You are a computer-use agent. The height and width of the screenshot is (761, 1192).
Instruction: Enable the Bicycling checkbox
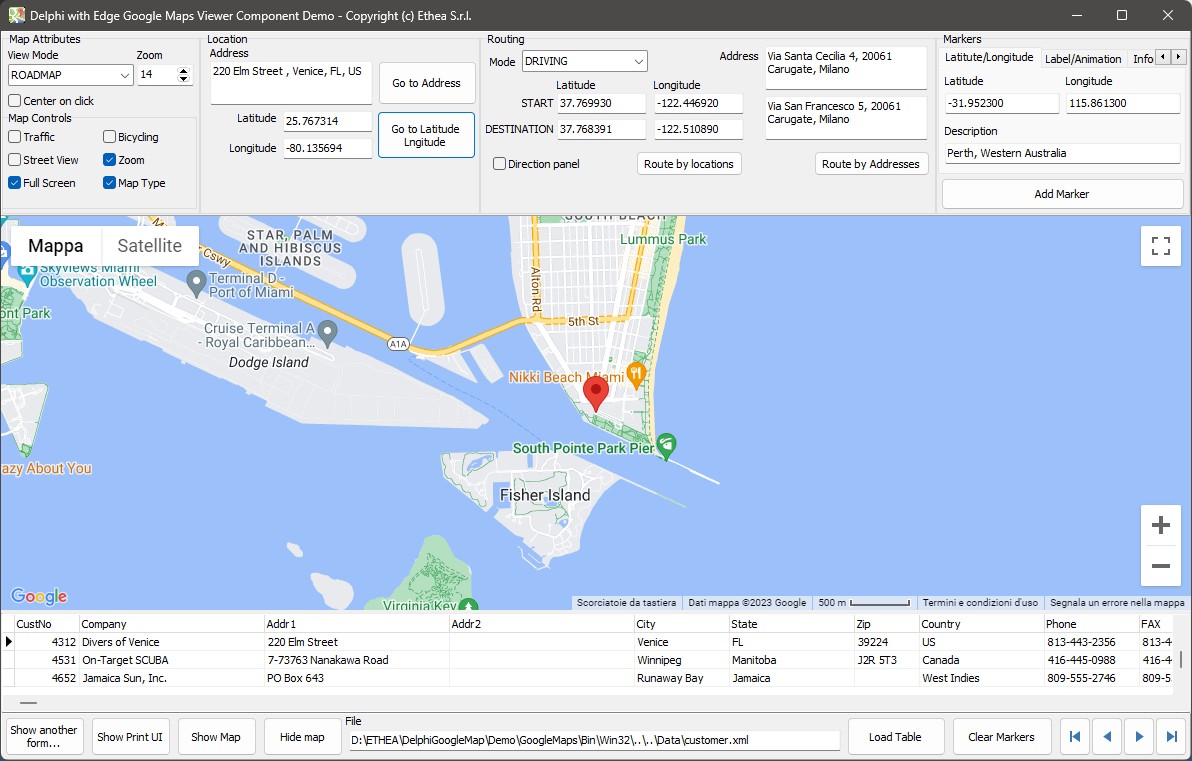click(109, 137)
